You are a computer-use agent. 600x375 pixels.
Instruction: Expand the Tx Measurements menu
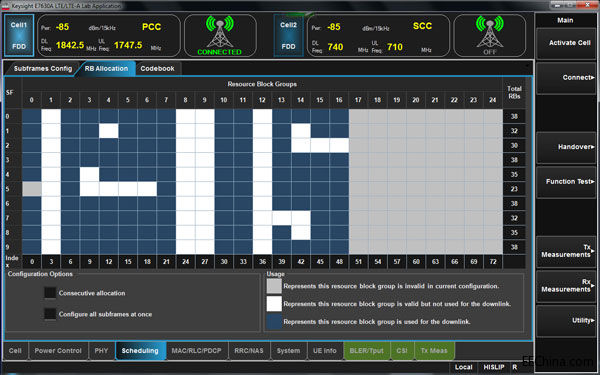[566, 251]
